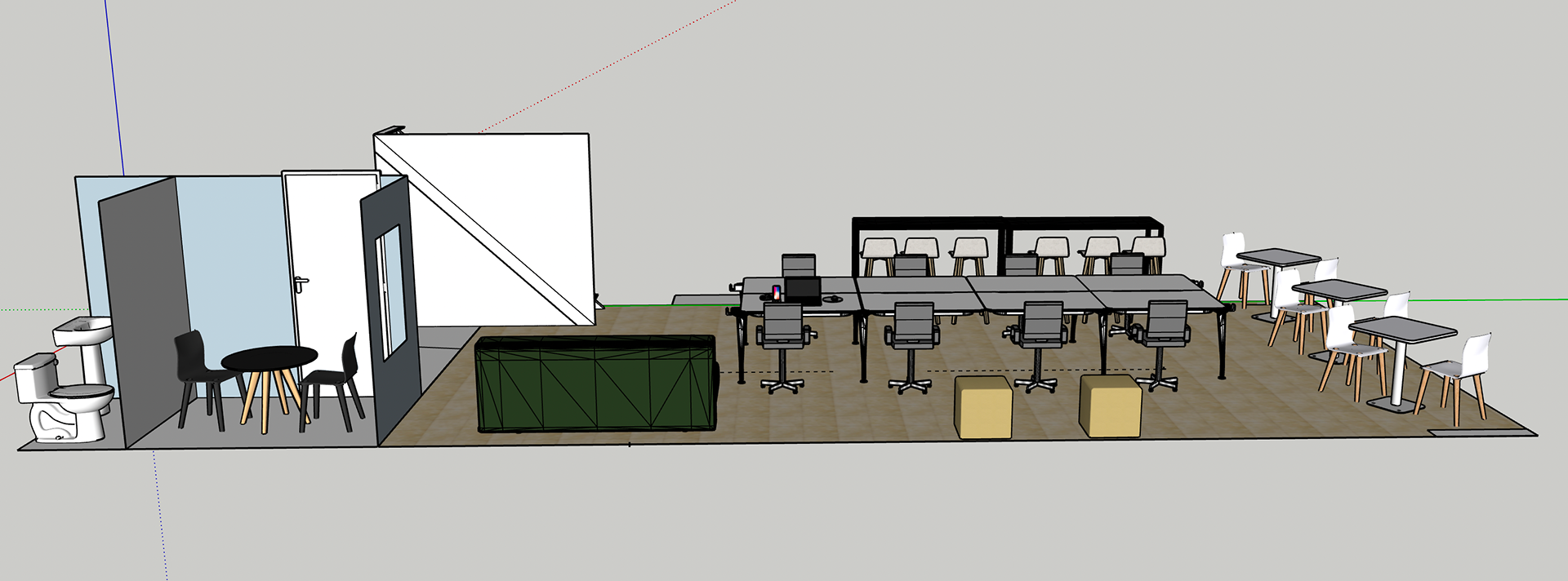Select the rightmost front-row office chair
The height and width of the screenshot is (581, 1568).
point(1162,345)
